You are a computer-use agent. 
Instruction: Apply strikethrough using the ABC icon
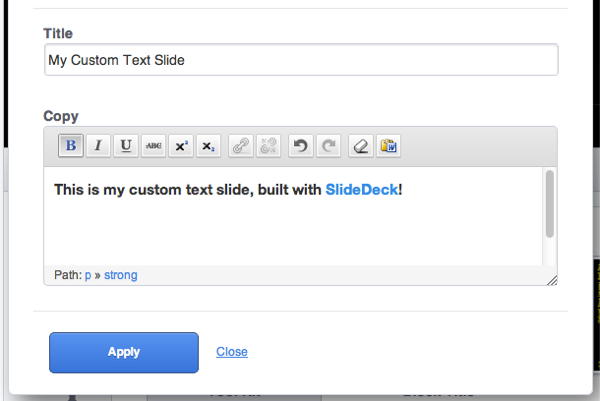coord(153,146)
